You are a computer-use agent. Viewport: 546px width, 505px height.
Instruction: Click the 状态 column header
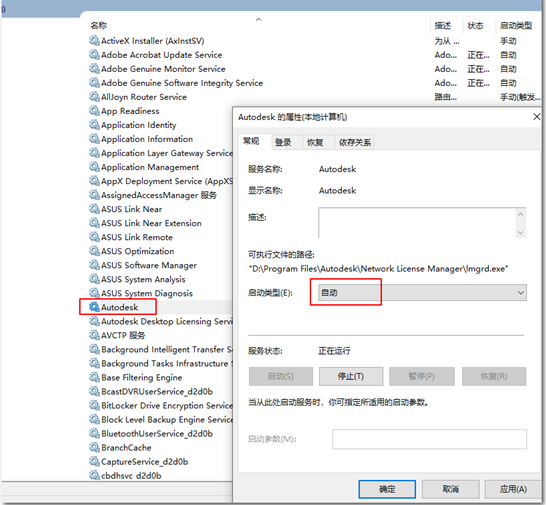click(x=475, y=25)
